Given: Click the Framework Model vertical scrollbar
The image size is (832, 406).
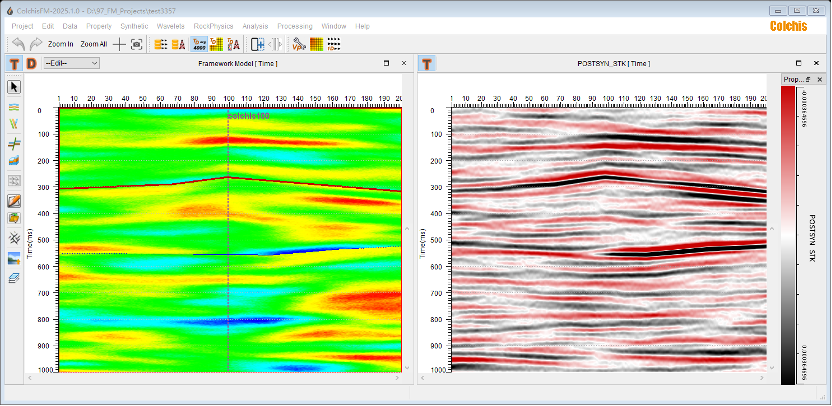Looking at the screenshot, I should (407, 297).
